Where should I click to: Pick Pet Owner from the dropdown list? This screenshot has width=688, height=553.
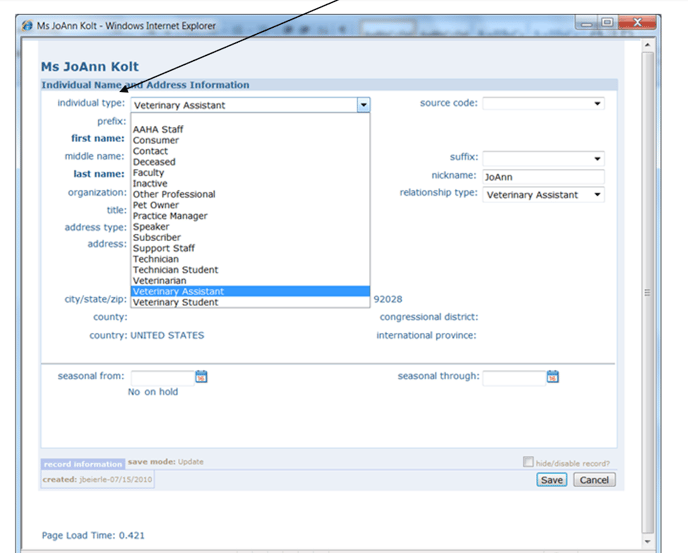pos(157,205)
